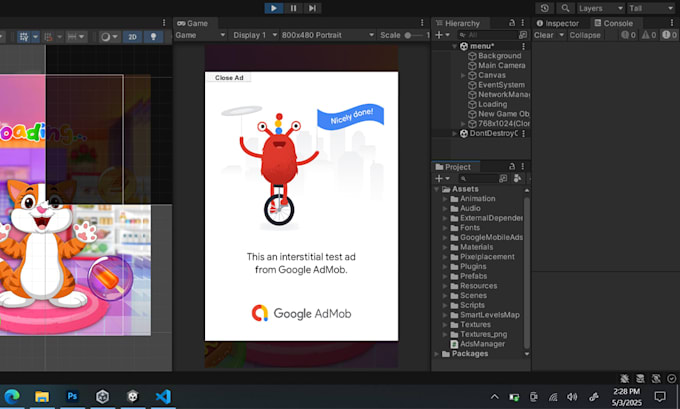Image resolution: width=680 pixels, height=409 pixels.
Task: Open the Game panel three-dot menu
Action: tap(422, 23)
